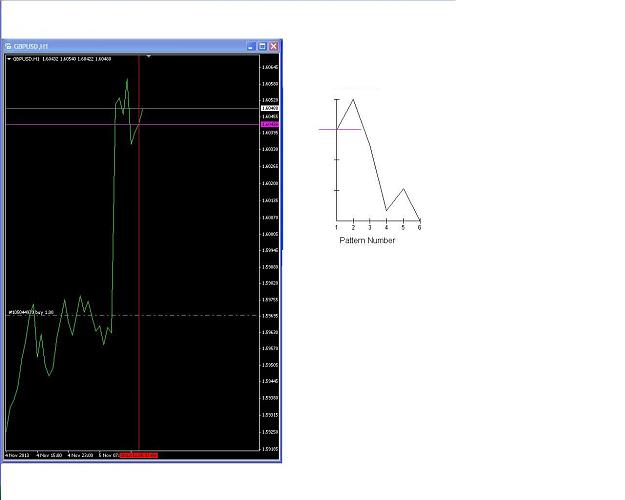This screenshot has width=625, height=500.
Task: Click the 'Pattern Number' axis caption
Action: pos(367,240)
